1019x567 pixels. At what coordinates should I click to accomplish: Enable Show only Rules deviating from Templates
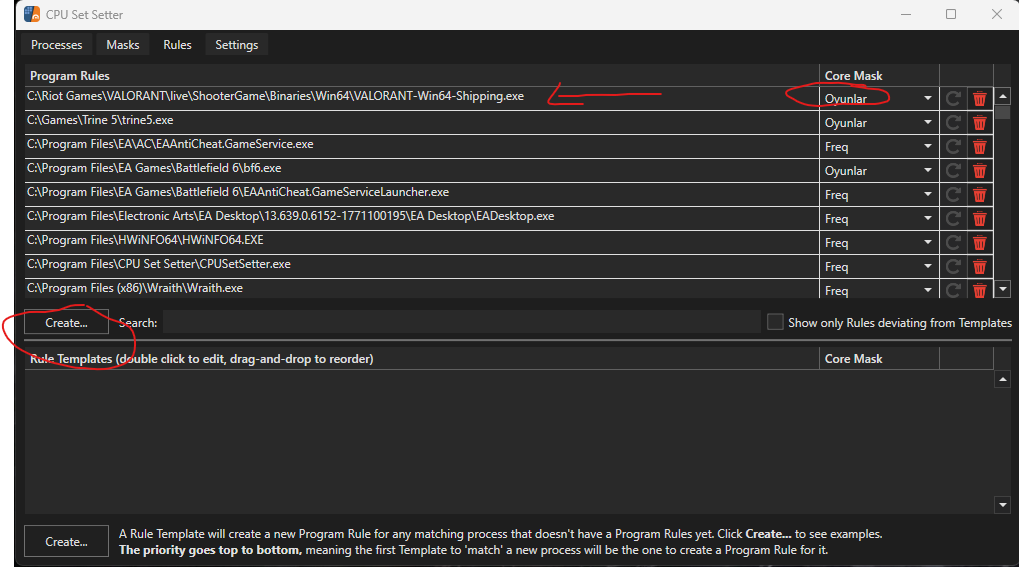point(775,322)
